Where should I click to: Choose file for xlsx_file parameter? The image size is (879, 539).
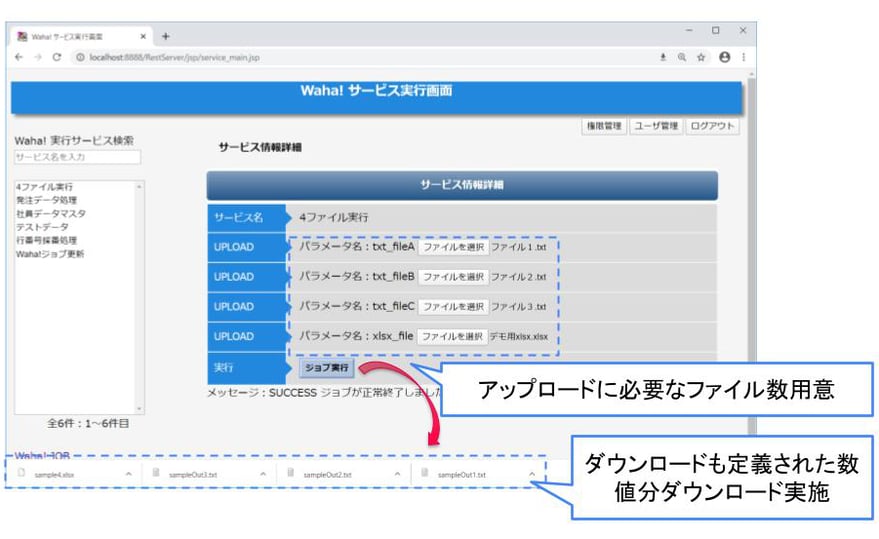452,336
